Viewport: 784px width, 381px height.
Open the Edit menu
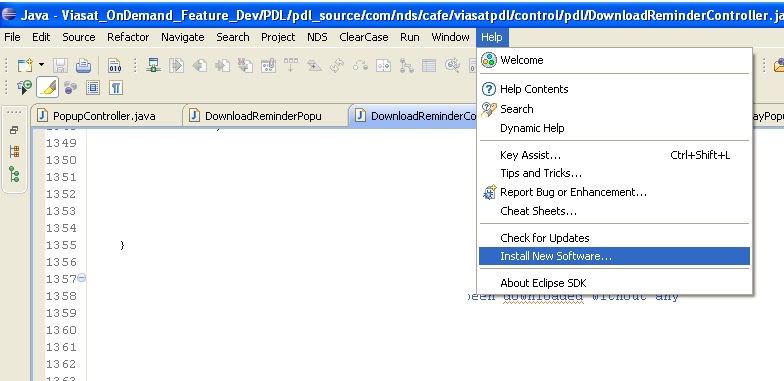pos(41,37)
